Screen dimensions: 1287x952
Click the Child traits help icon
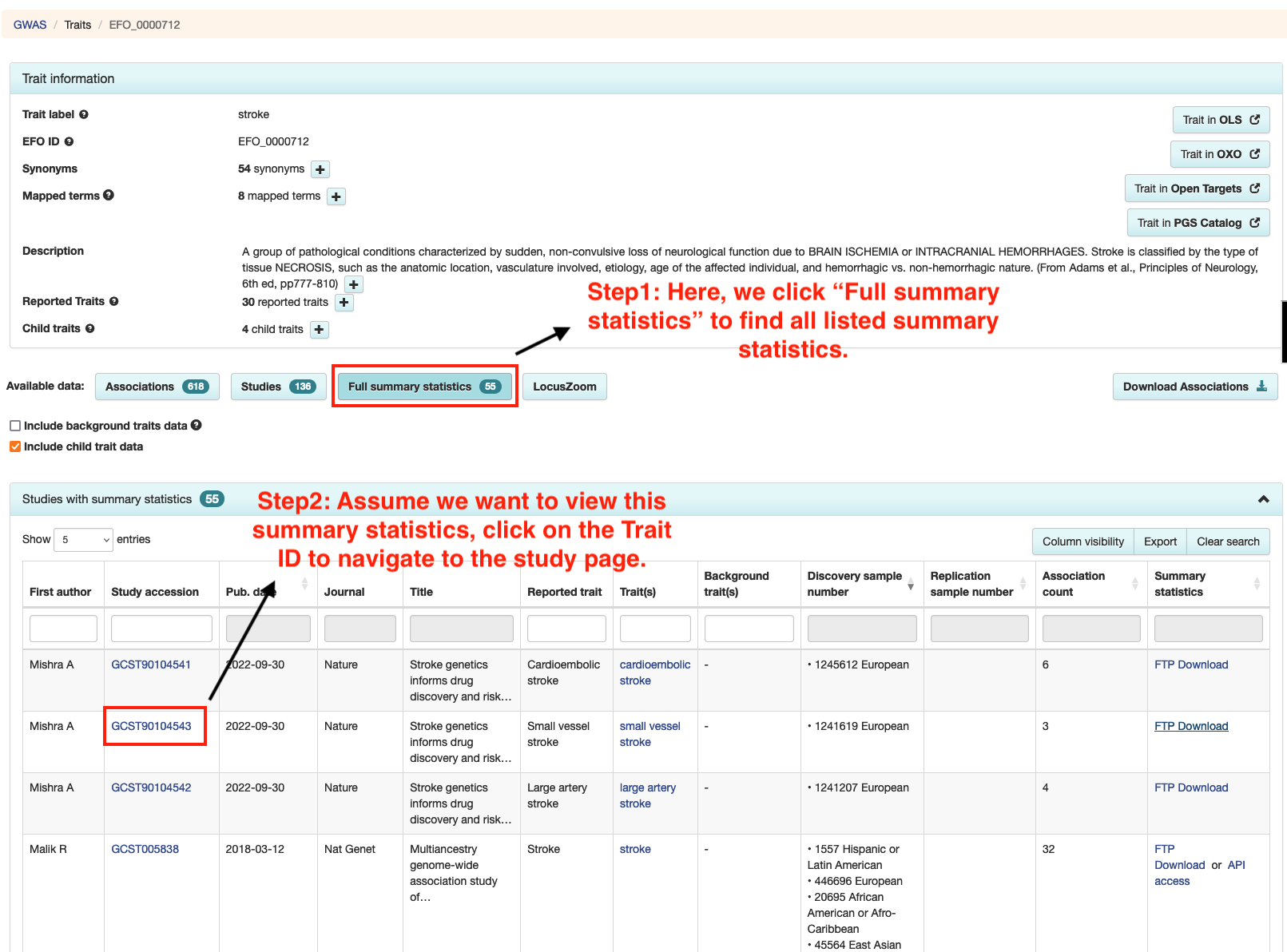point(89,329)
